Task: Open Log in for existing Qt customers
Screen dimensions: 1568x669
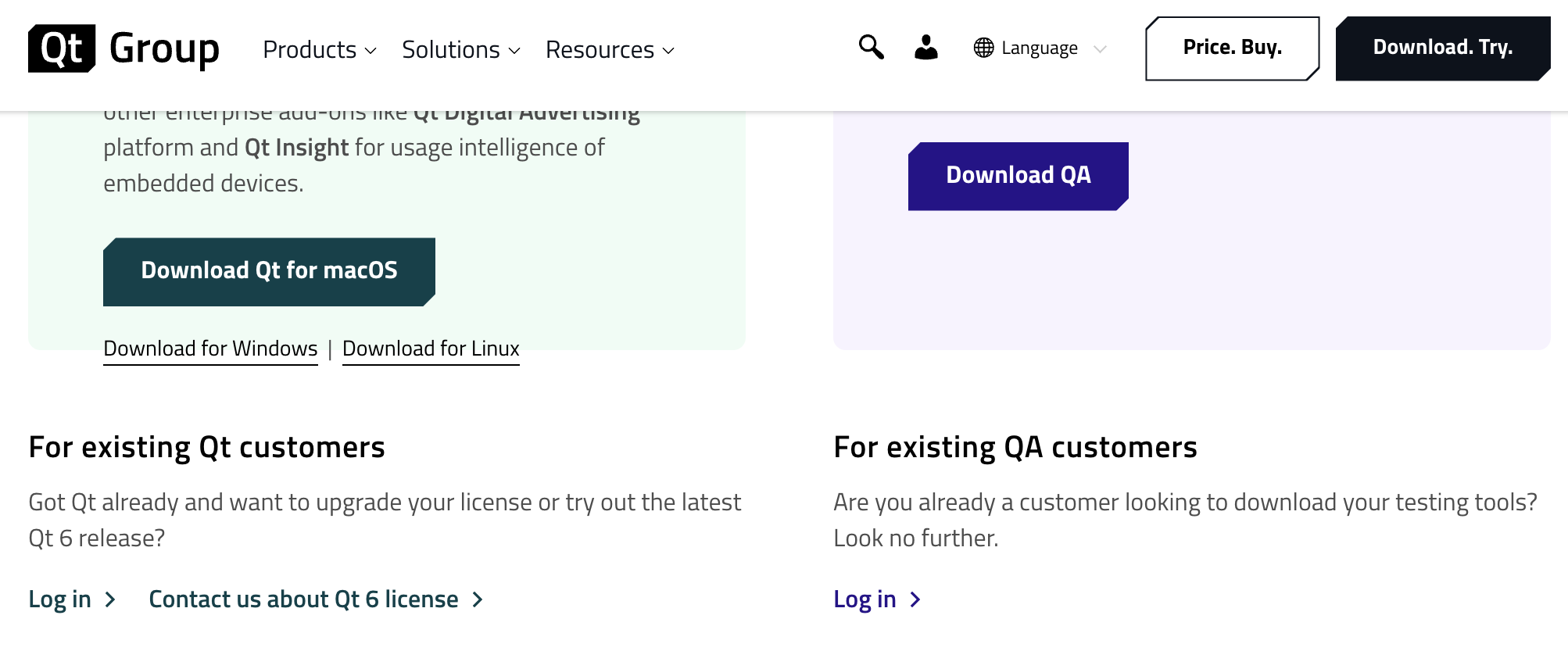Action: tap(60, 599)
